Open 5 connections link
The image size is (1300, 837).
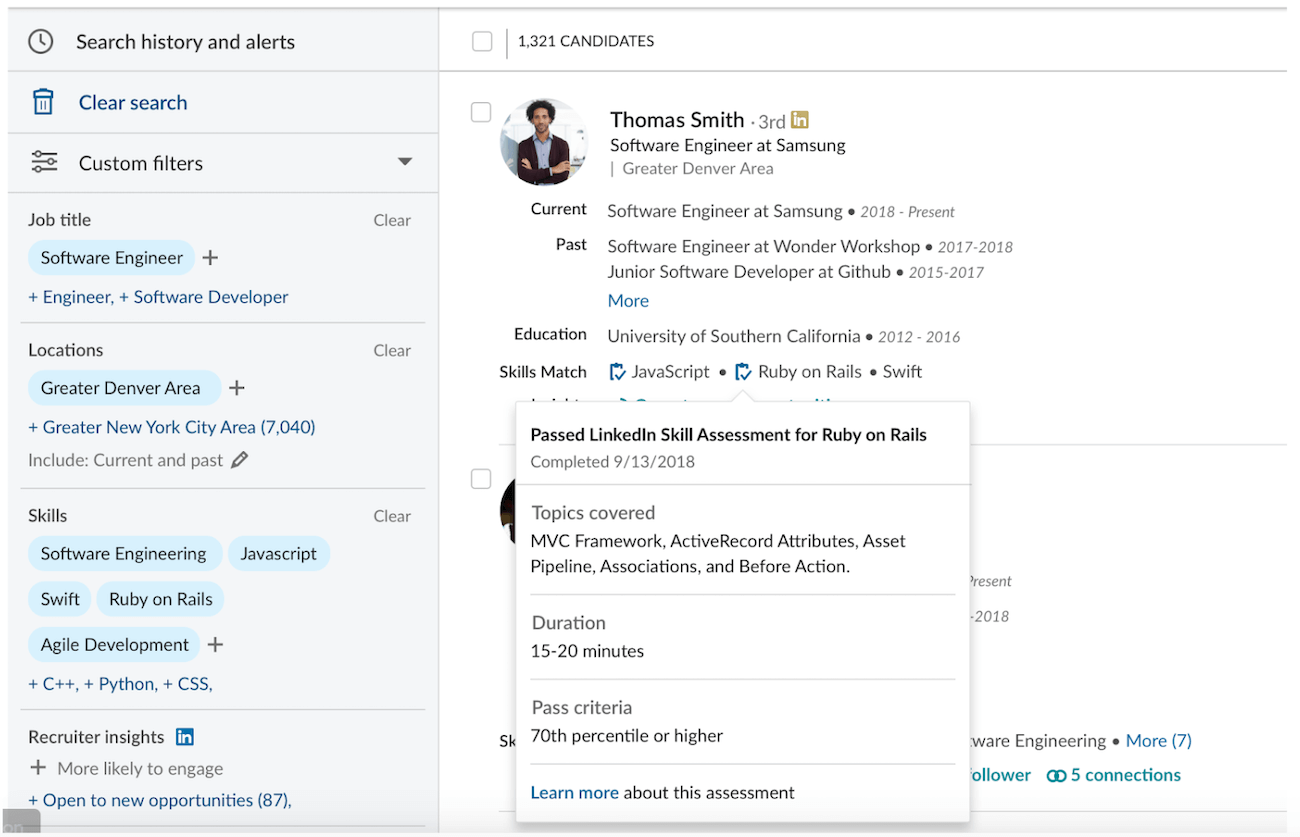1126,775
